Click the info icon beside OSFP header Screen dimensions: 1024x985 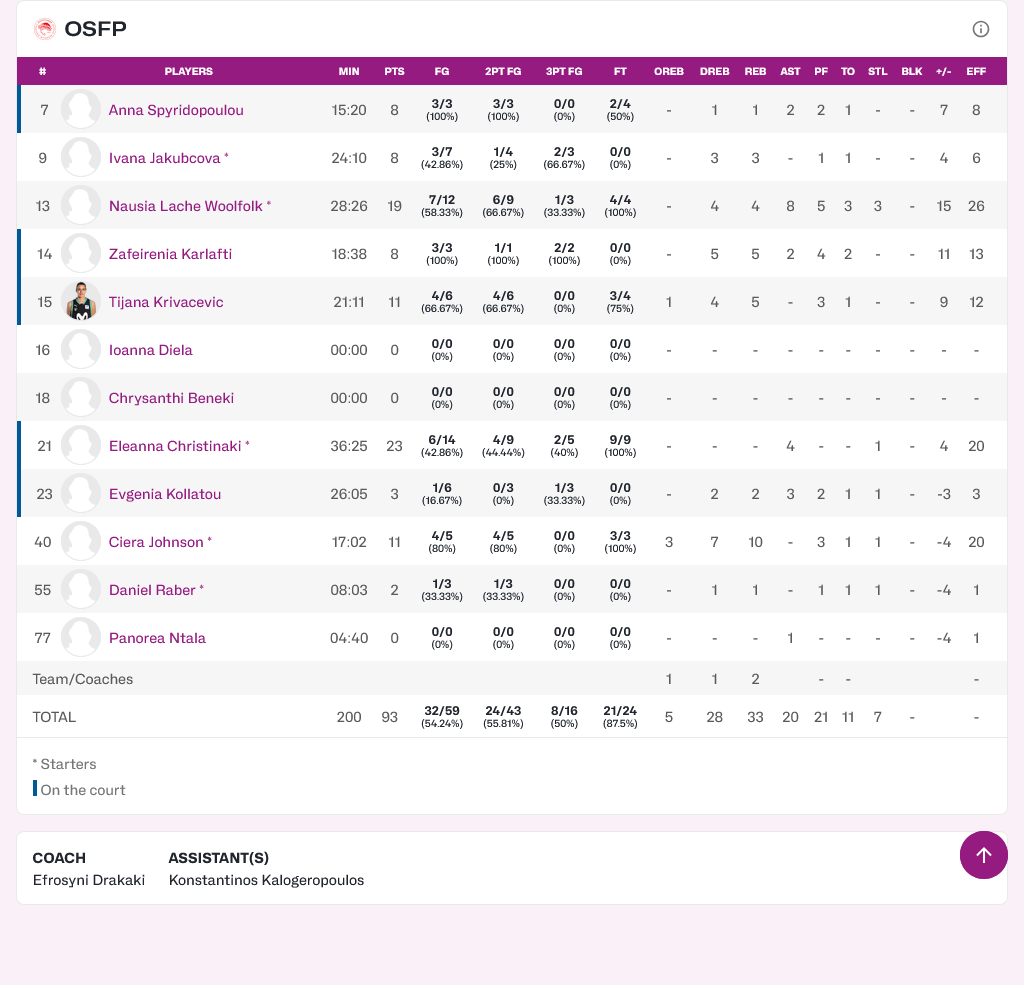pos(981,29)
